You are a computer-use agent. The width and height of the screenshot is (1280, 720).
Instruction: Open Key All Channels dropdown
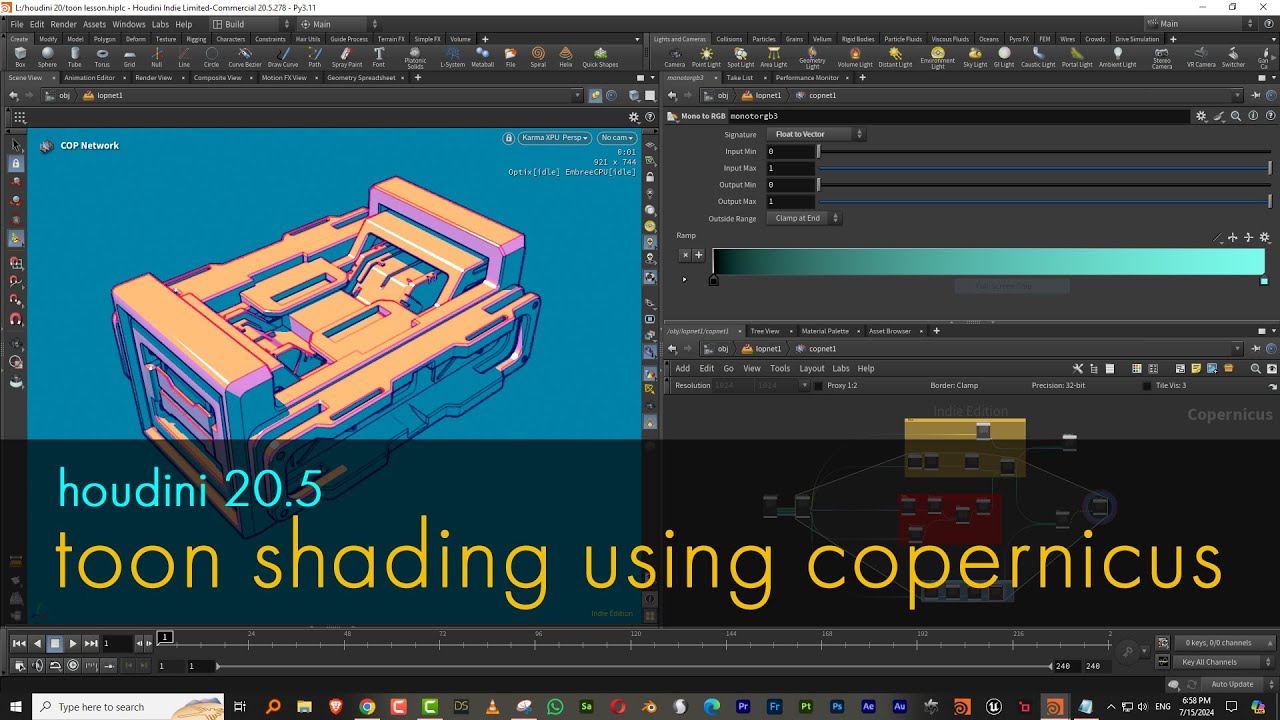[1224, 662]
